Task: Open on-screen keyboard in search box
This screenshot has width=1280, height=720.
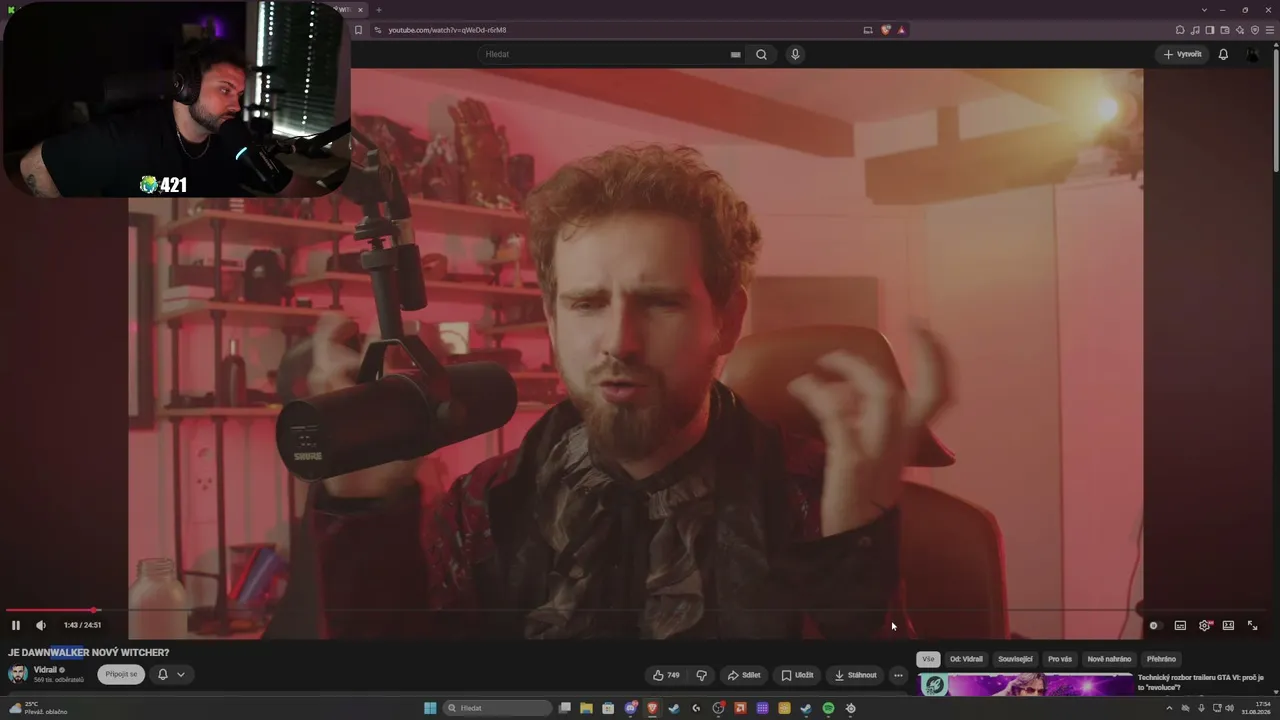Action: click(736, 54)
